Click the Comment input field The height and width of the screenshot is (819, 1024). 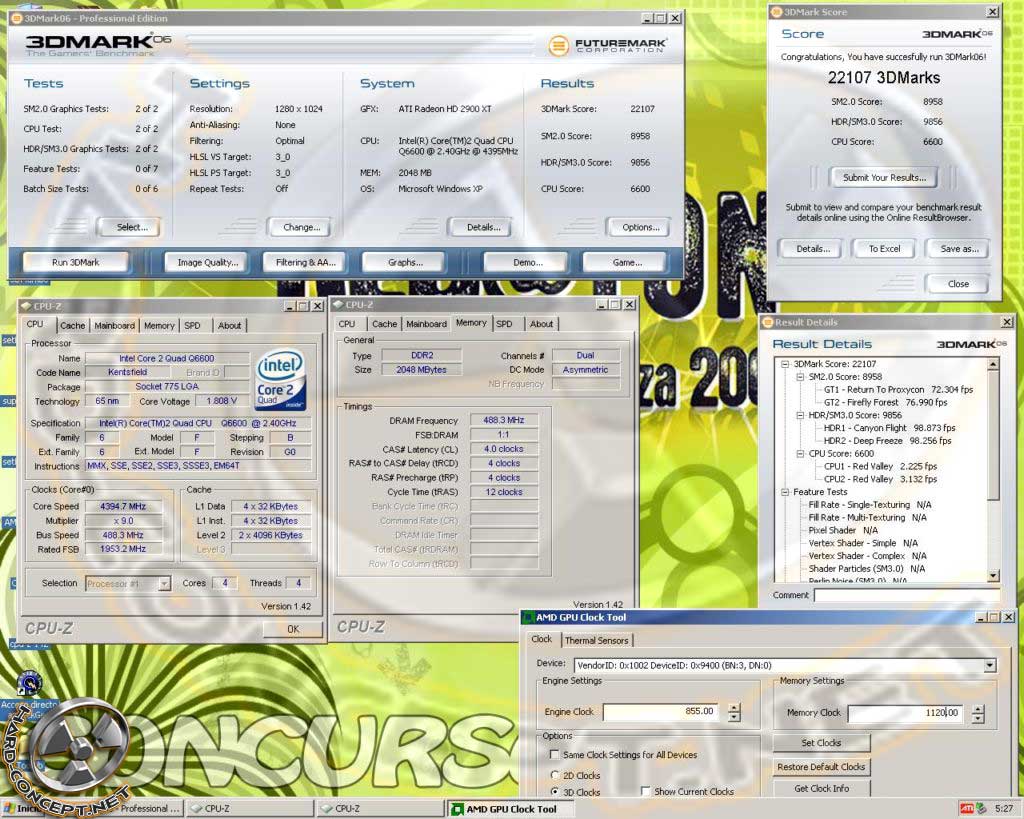pos(906,595)
